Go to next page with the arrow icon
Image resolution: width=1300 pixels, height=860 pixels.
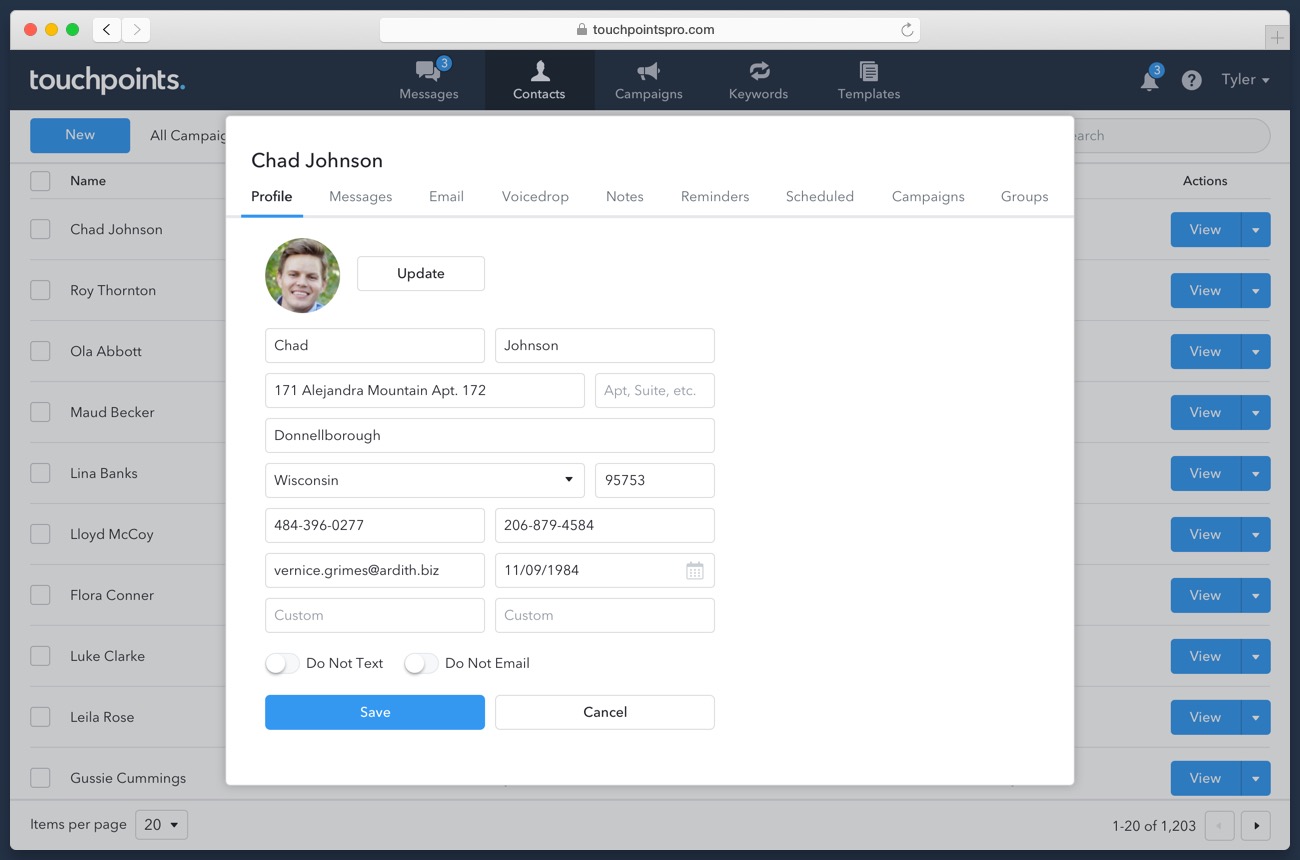click(1256, 825)
